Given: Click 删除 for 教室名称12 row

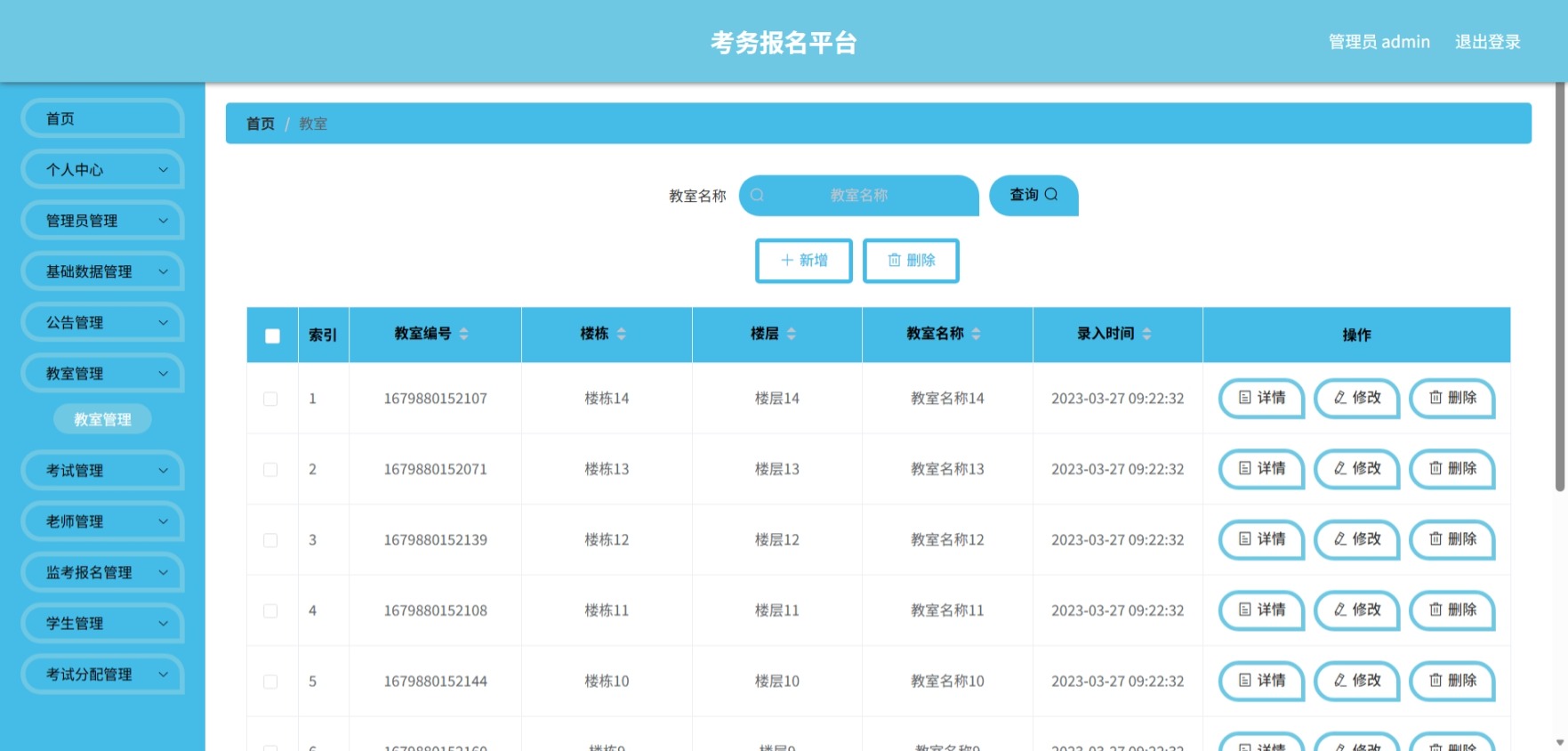Looking at the screenshot, I should click(x=1452, y=539).
